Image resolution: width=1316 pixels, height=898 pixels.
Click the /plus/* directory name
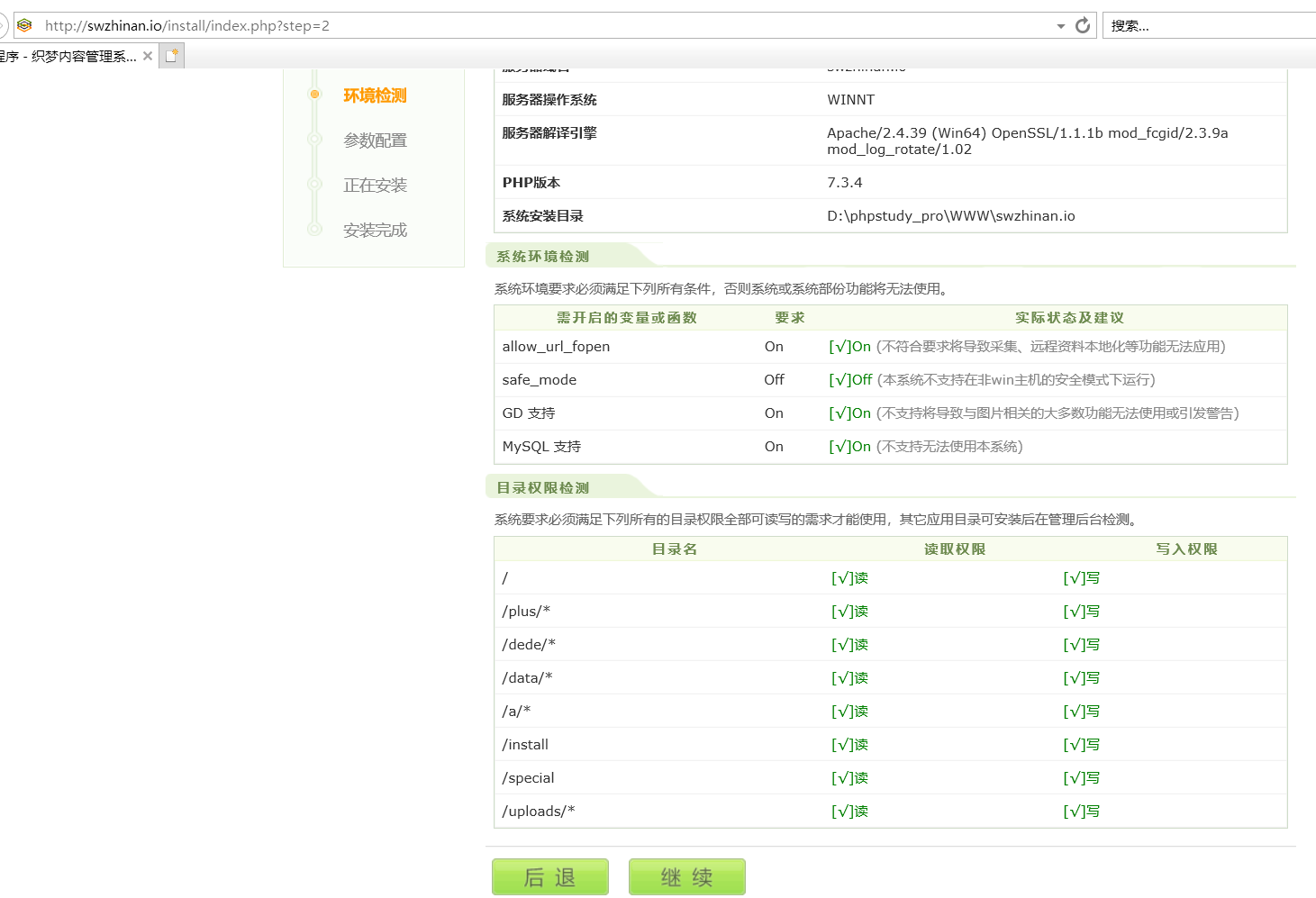[526, 612]
